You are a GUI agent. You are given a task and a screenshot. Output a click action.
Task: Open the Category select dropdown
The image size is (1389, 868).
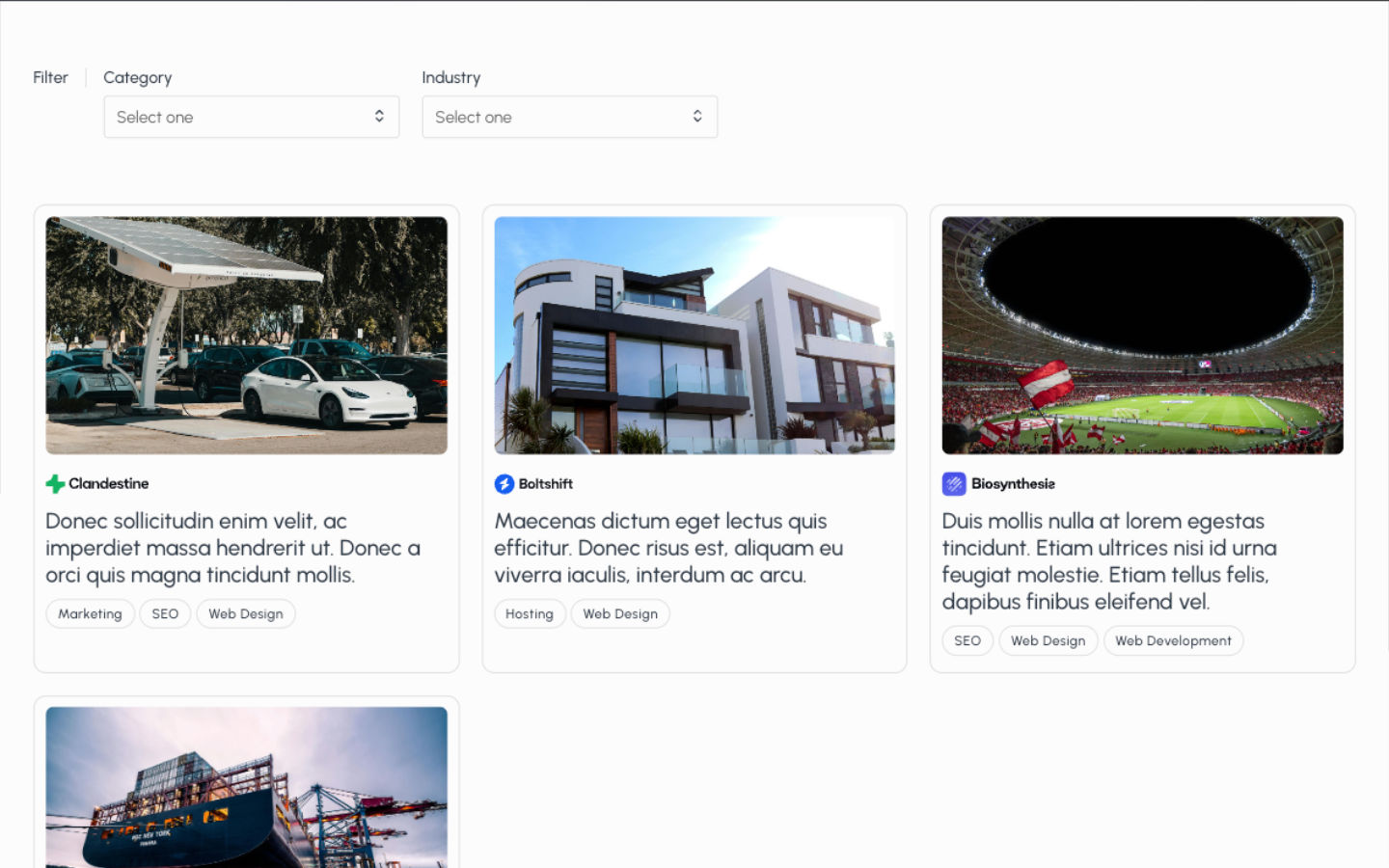251,117
